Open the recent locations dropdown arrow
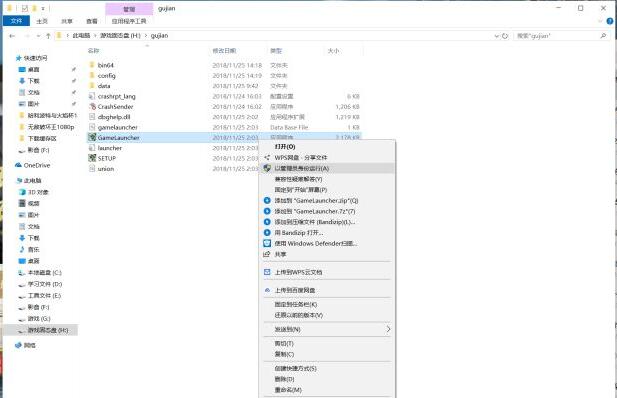Viewport: 617px width, 398px height. [38, 36]
